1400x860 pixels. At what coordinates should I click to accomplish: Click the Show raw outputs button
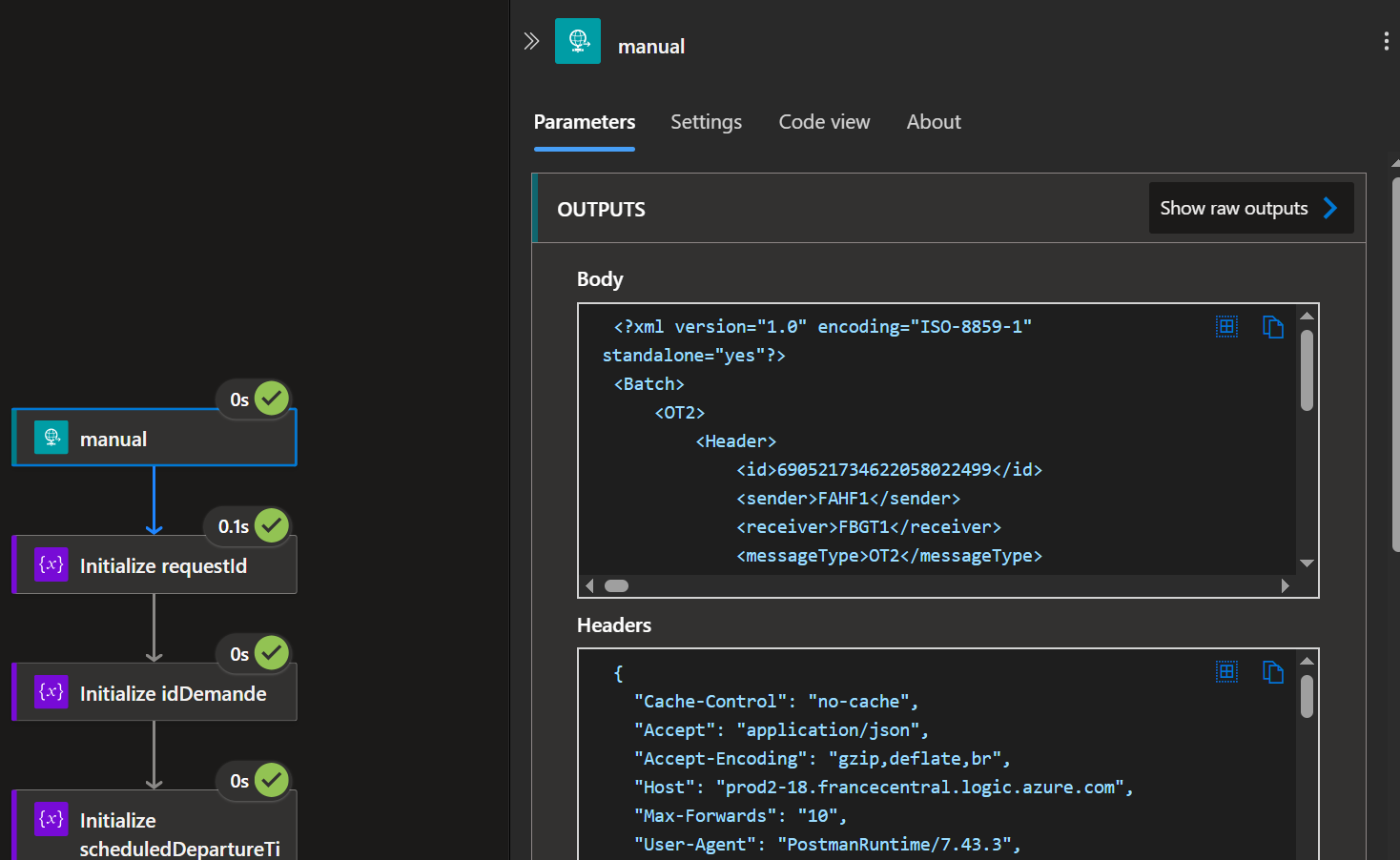pos(1234,207)
